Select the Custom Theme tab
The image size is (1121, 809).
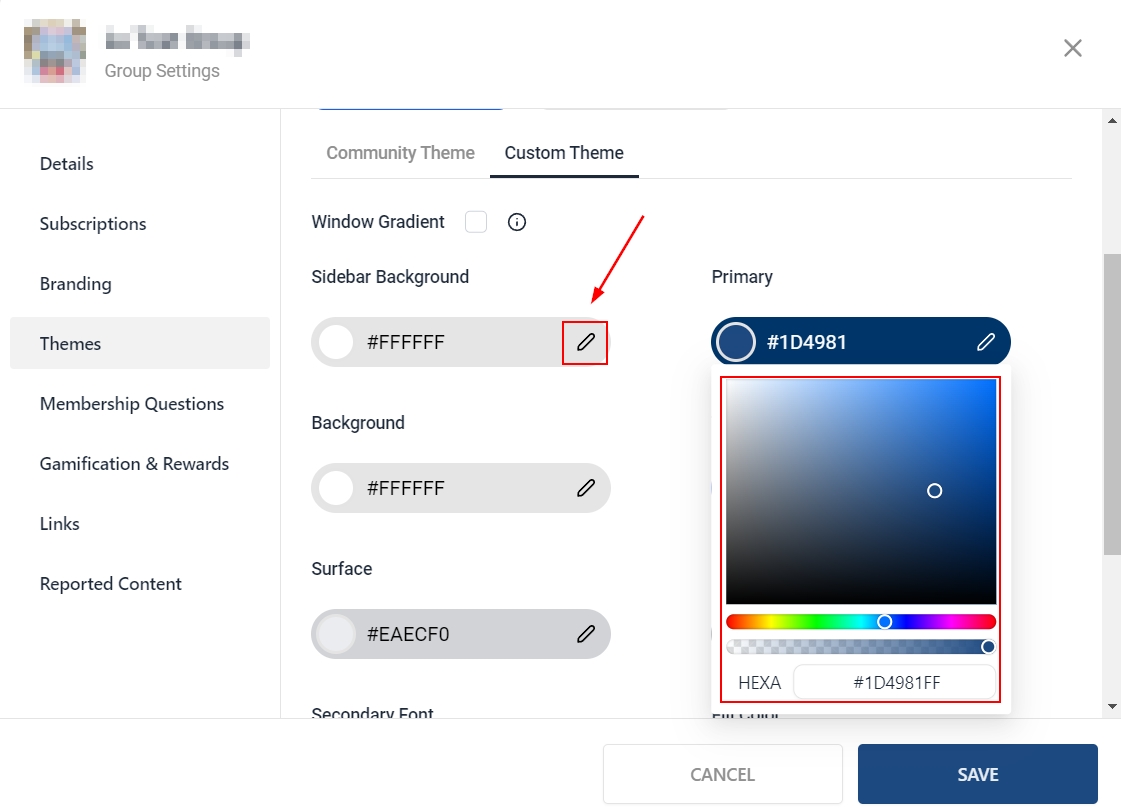[564, 153]
